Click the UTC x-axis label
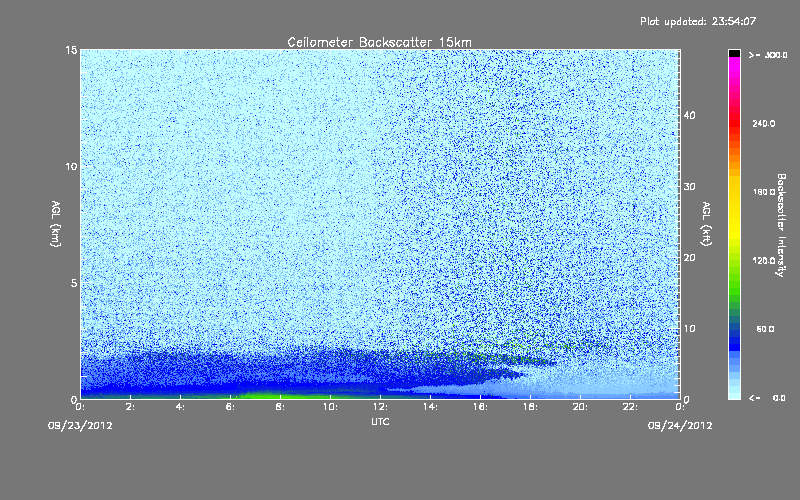Image resolution: width=800 pixels, height=500 pixels. 380,421
